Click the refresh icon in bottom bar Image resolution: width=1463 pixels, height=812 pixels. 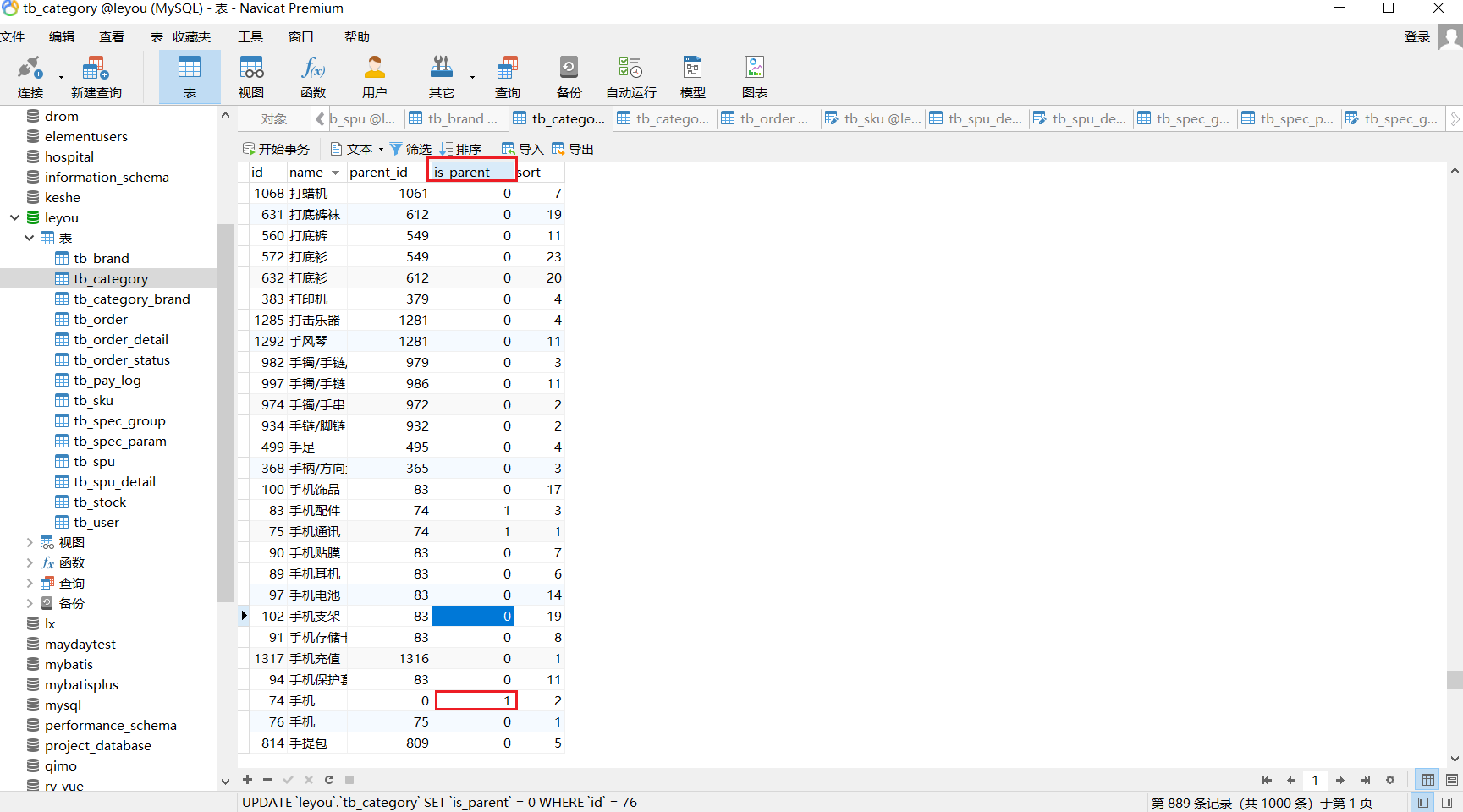328,780
